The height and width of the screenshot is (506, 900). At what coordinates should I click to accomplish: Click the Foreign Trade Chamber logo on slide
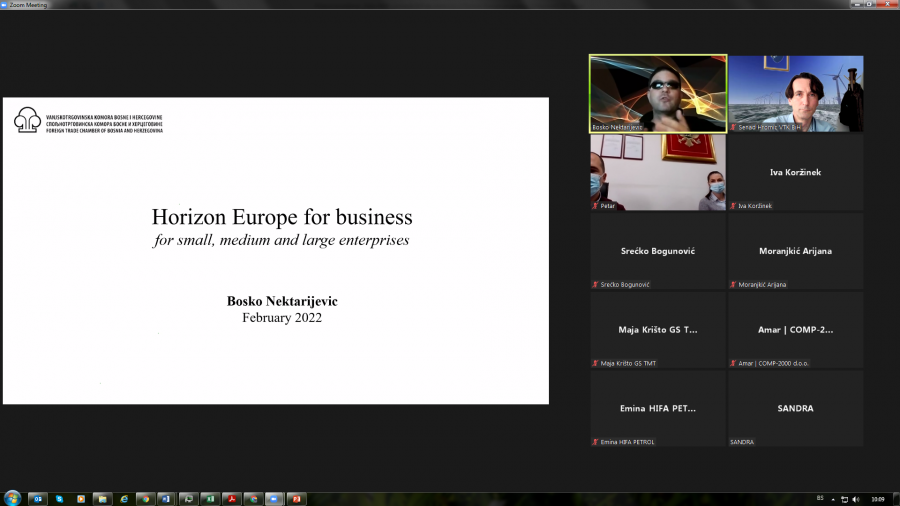88,120
